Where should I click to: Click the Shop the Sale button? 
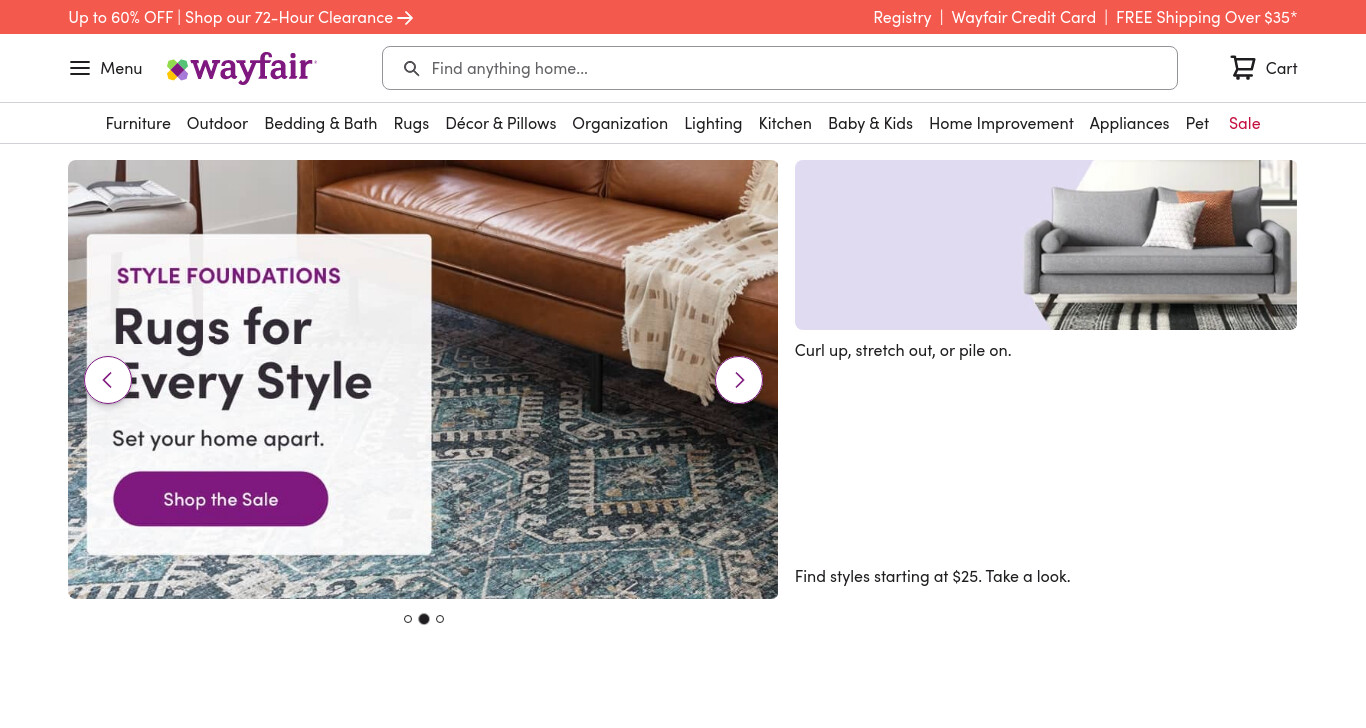pyautogui.click(x=221, y=499)
